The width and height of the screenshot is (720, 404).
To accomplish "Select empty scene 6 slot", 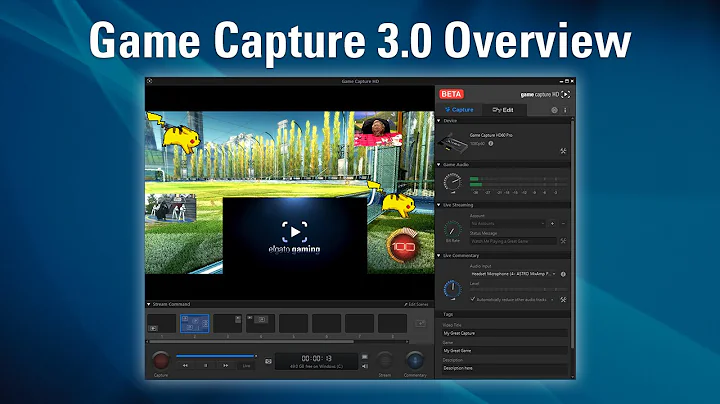I will click(326, 324).
